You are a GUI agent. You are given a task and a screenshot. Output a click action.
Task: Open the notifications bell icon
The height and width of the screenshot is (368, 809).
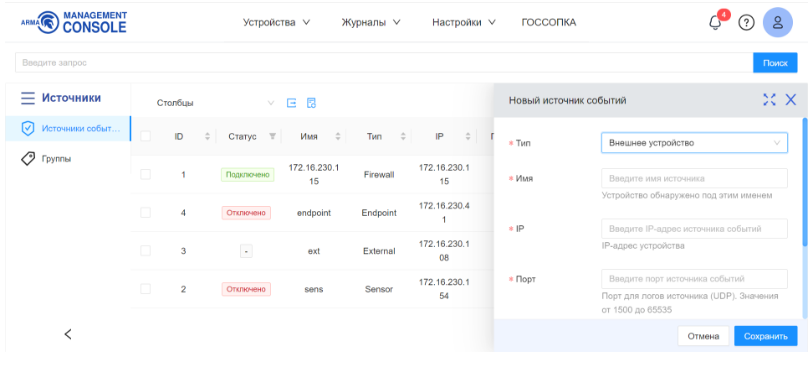(715, 23)
